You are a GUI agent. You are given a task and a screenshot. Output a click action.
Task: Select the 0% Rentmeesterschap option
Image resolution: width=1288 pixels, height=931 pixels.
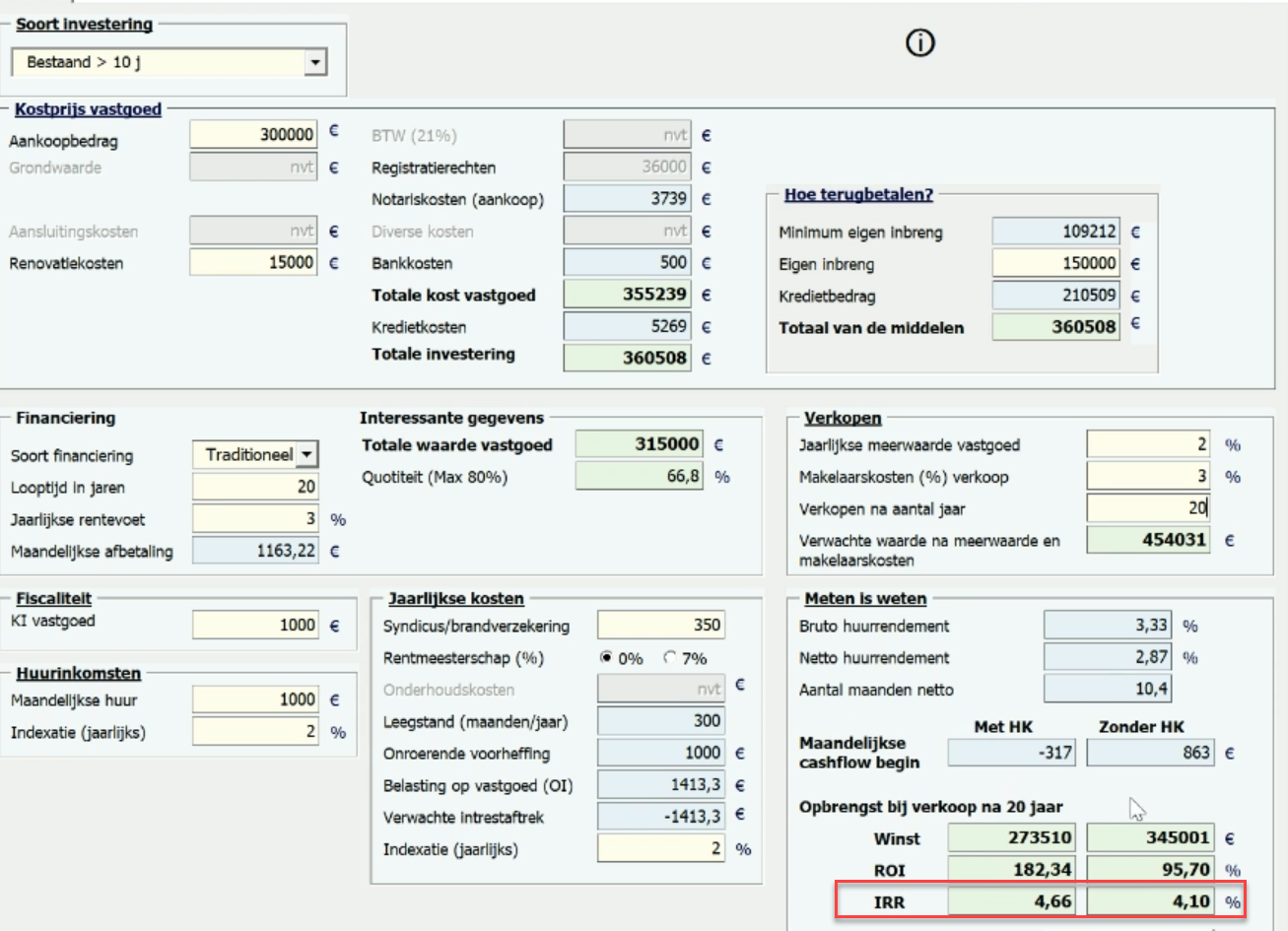(606, 657)
